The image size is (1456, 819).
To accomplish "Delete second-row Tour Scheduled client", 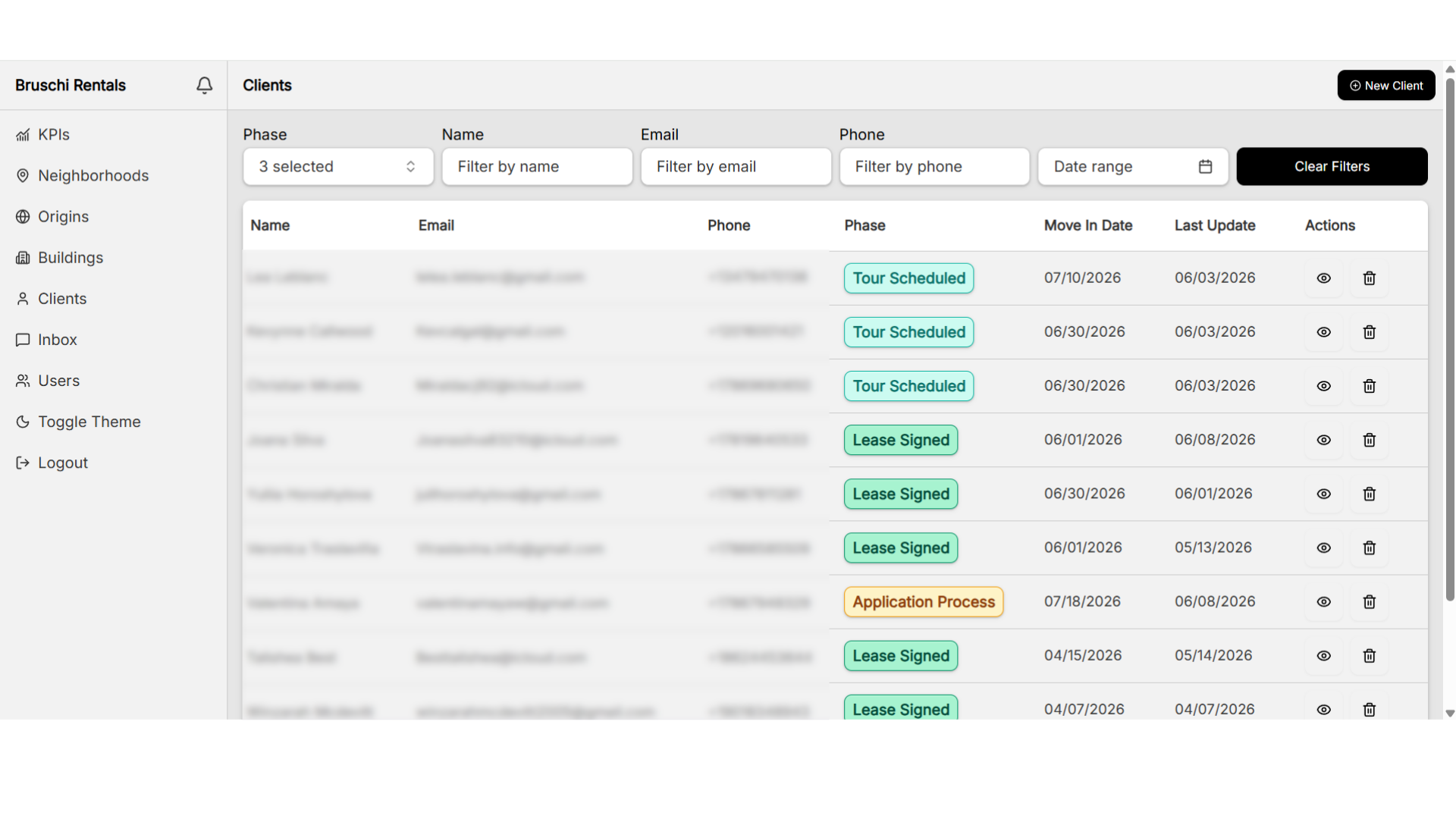I will click(x=1370, y=332).
